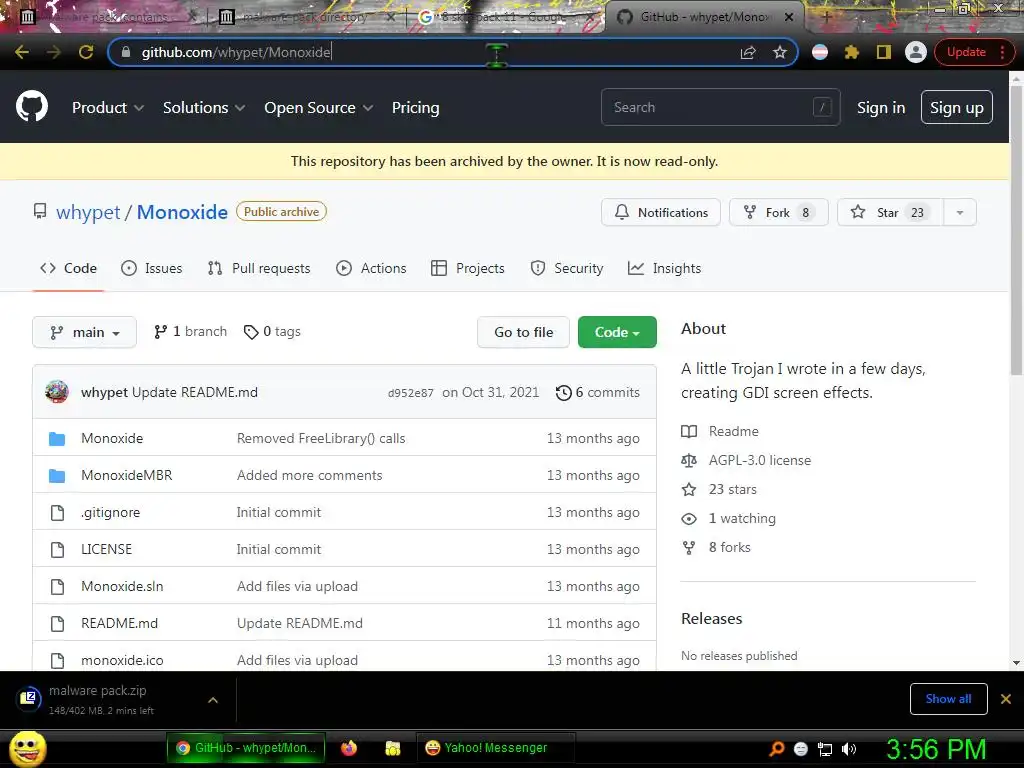Click the eye icon beside 1 watching

(x=689, y=519)
